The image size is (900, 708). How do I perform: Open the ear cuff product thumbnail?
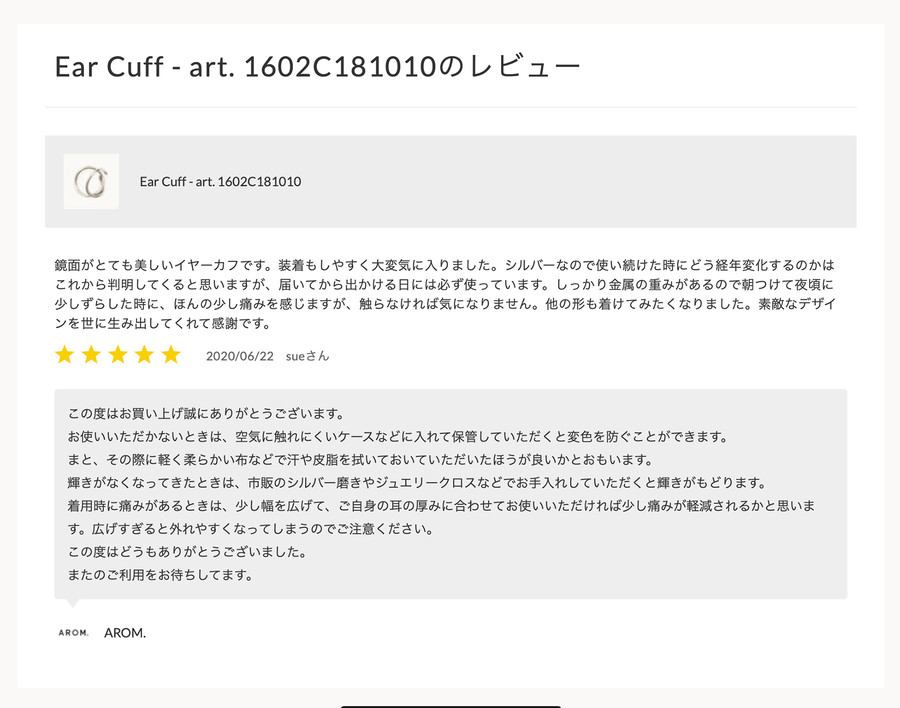pyautogui.click(x=91, y=181)
